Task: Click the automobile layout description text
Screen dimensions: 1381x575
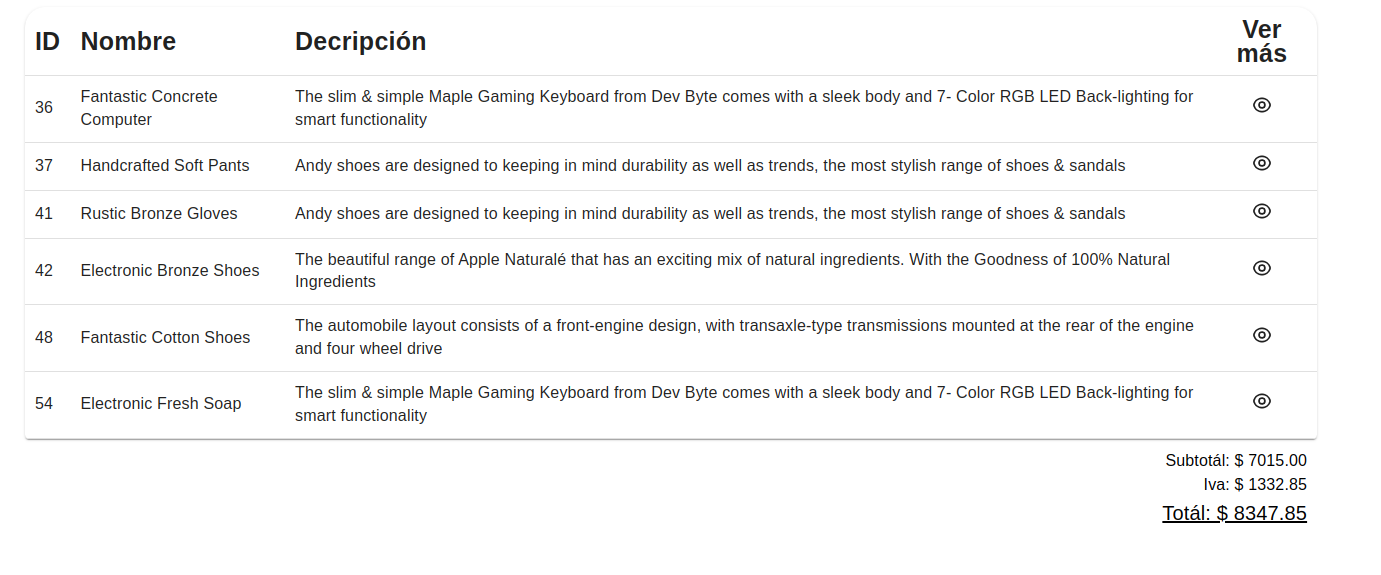Action: point(744,337)
